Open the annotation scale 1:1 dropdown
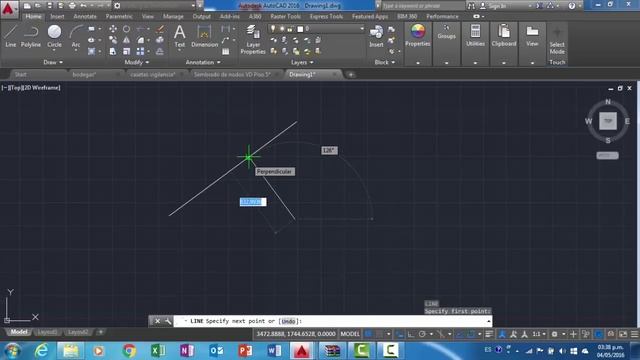This screenshot has width=640, height=360. [539, 334]
